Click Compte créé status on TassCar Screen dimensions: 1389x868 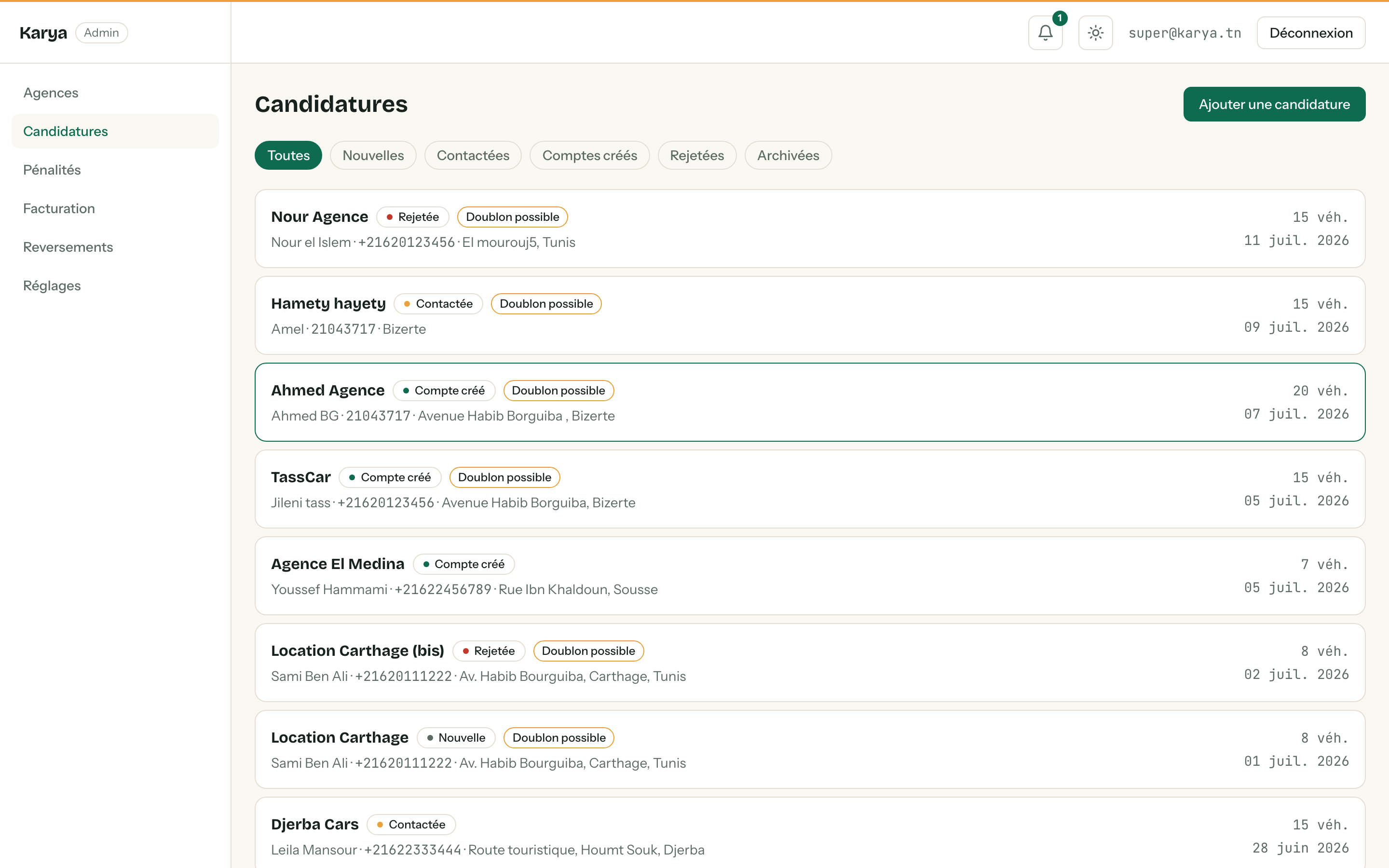tap(390, 477)
